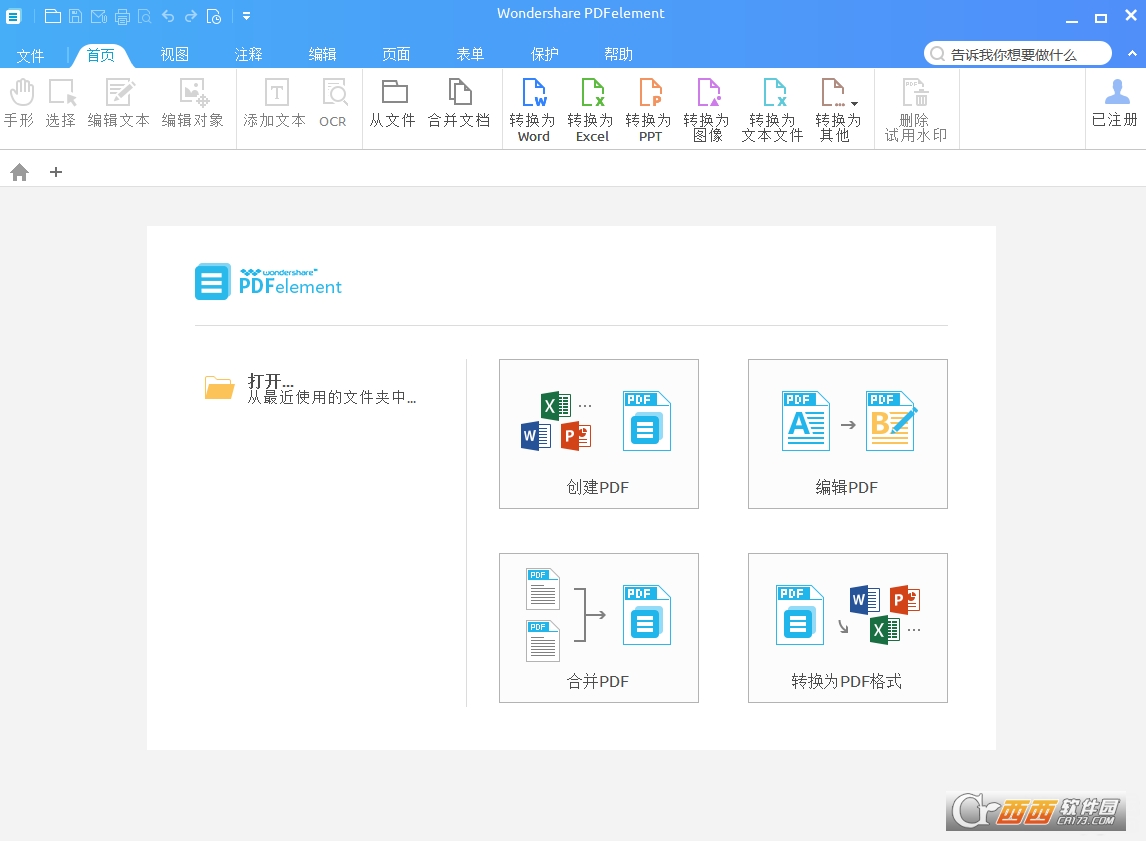The image size is (1146, 841).
Task: Click the 告诉我你想要做什么 search box
Action: point(1017,54)
